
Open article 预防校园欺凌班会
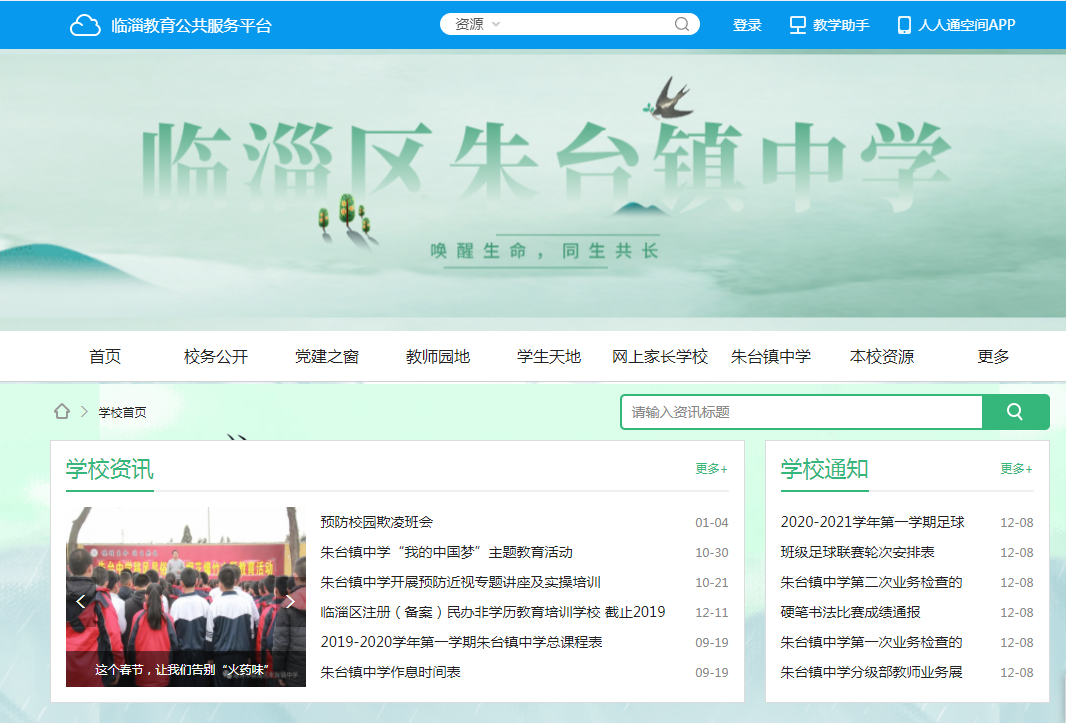(376, 522)
